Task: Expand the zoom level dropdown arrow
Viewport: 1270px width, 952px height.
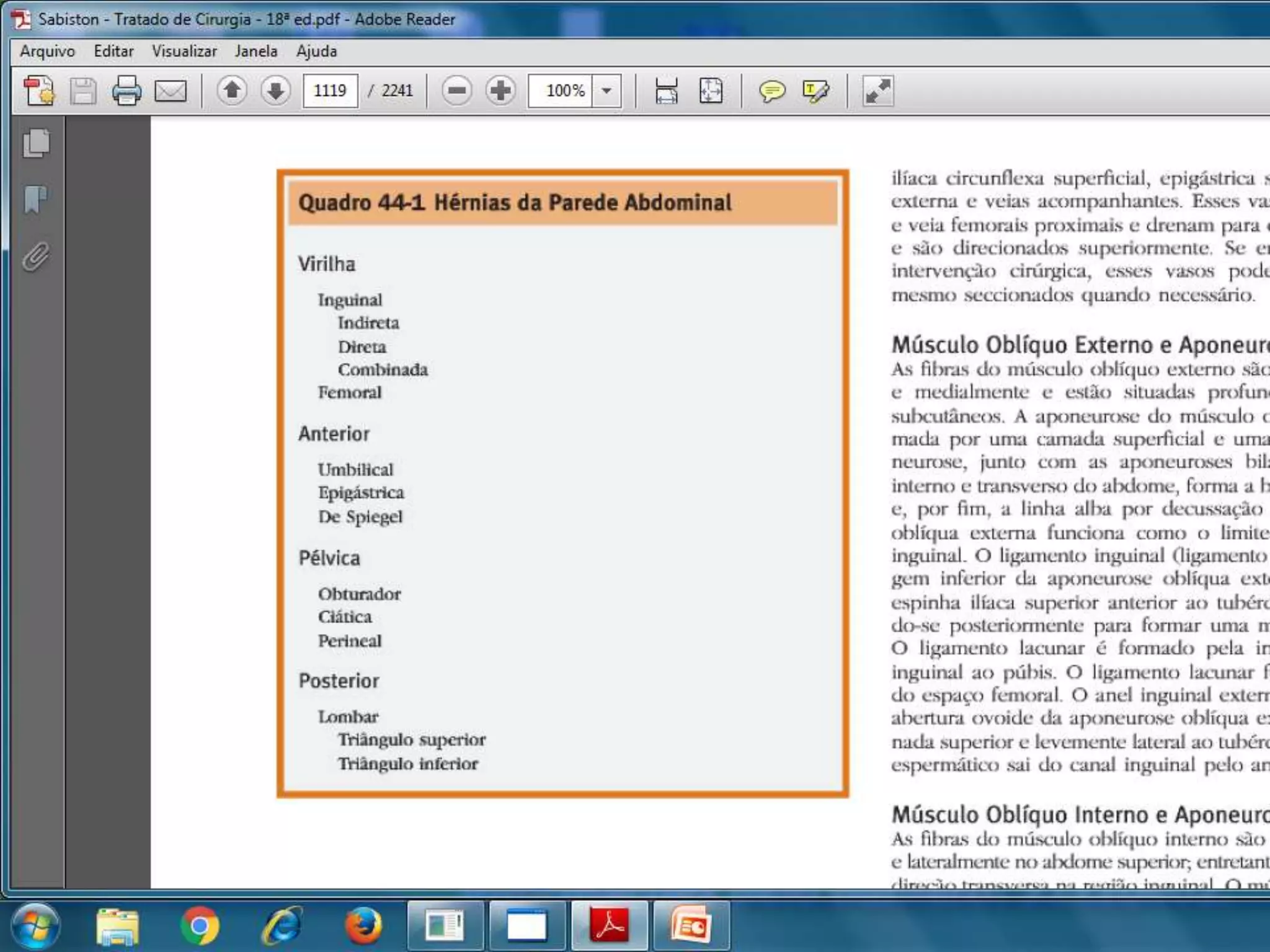Action: (606, 91)
